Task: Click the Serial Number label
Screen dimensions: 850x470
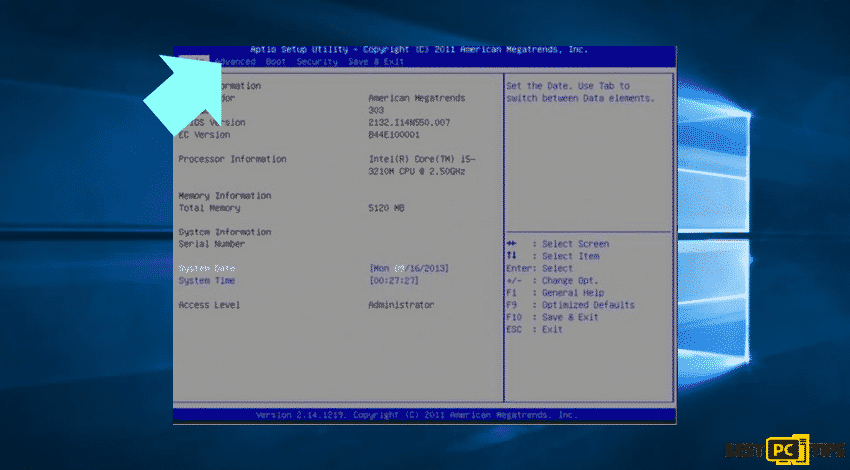Action: 212,244
